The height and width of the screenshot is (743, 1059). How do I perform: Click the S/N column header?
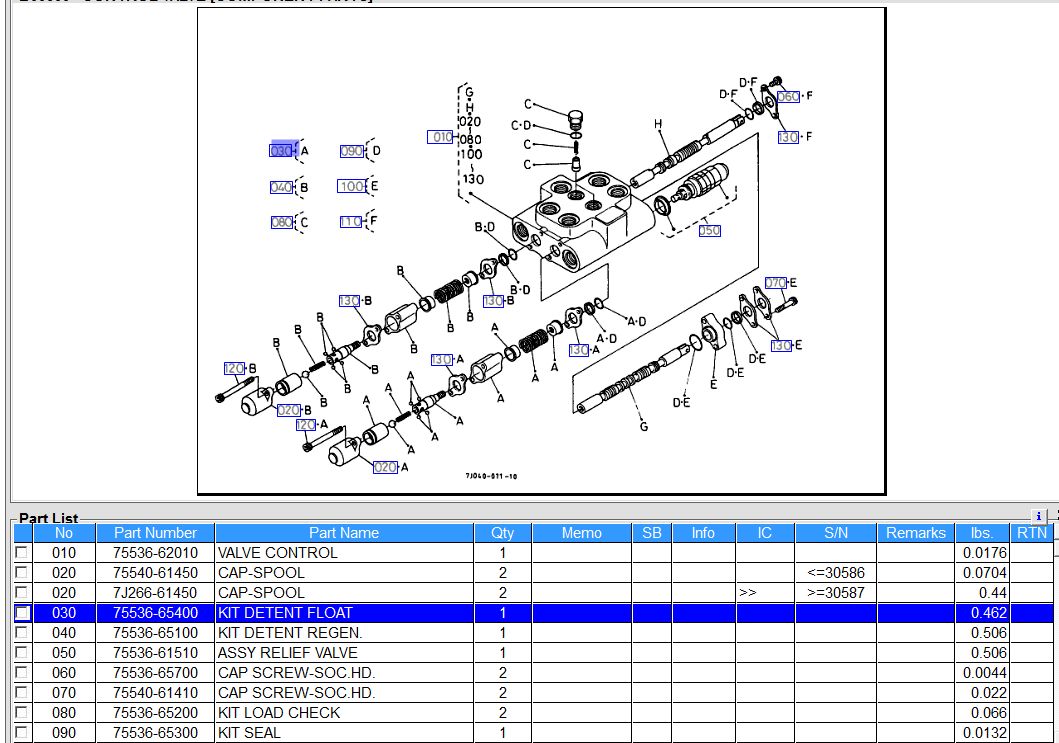coord(836,533)
